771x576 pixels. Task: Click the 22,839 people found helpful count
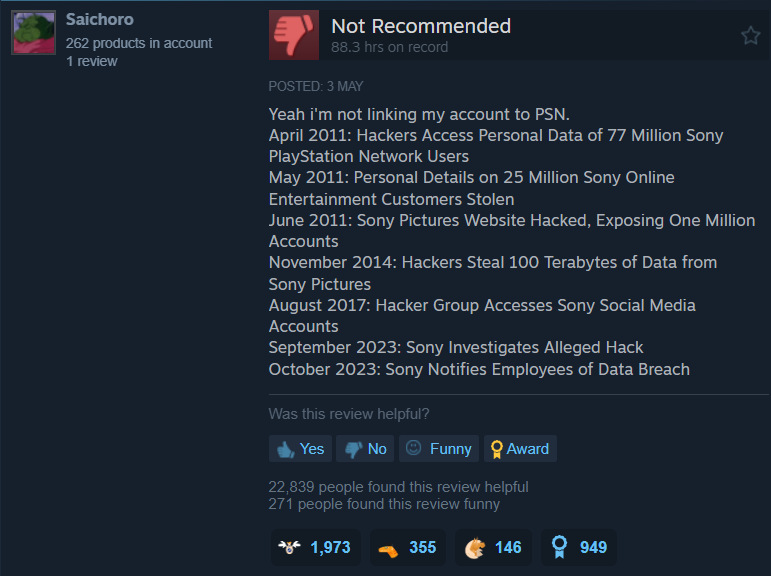[398, 487]
